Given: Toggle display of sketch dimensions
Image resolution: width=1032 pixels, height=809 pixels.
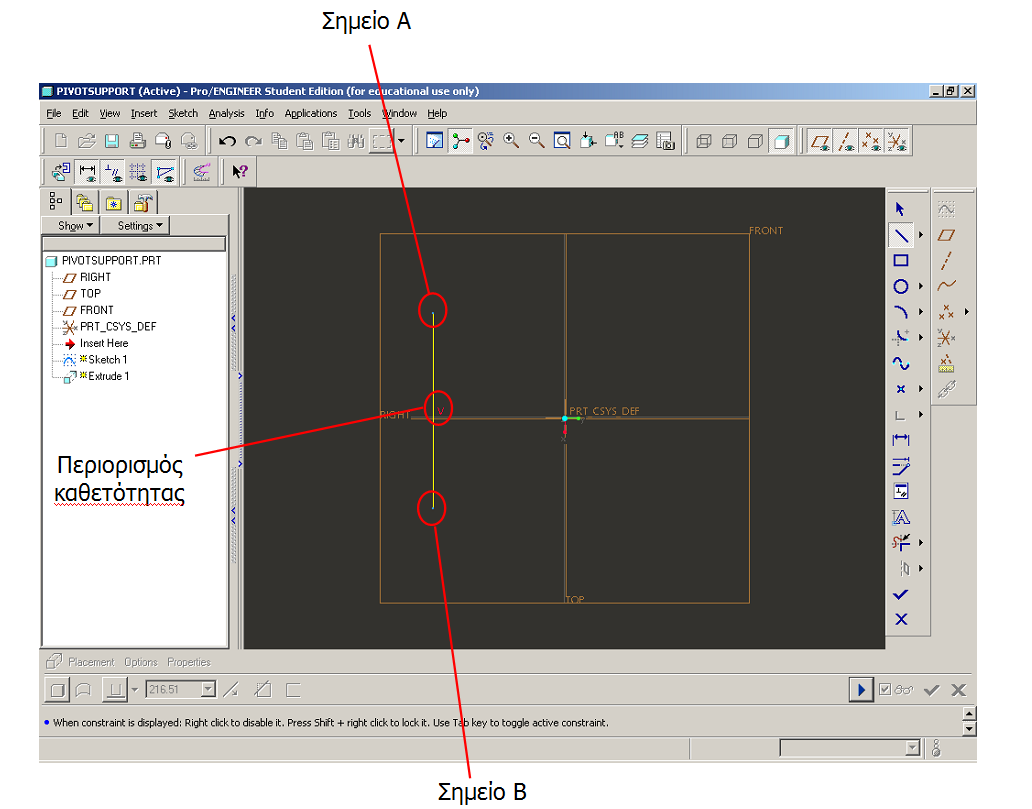Looking at the screenshot, I should click(88, 172).
